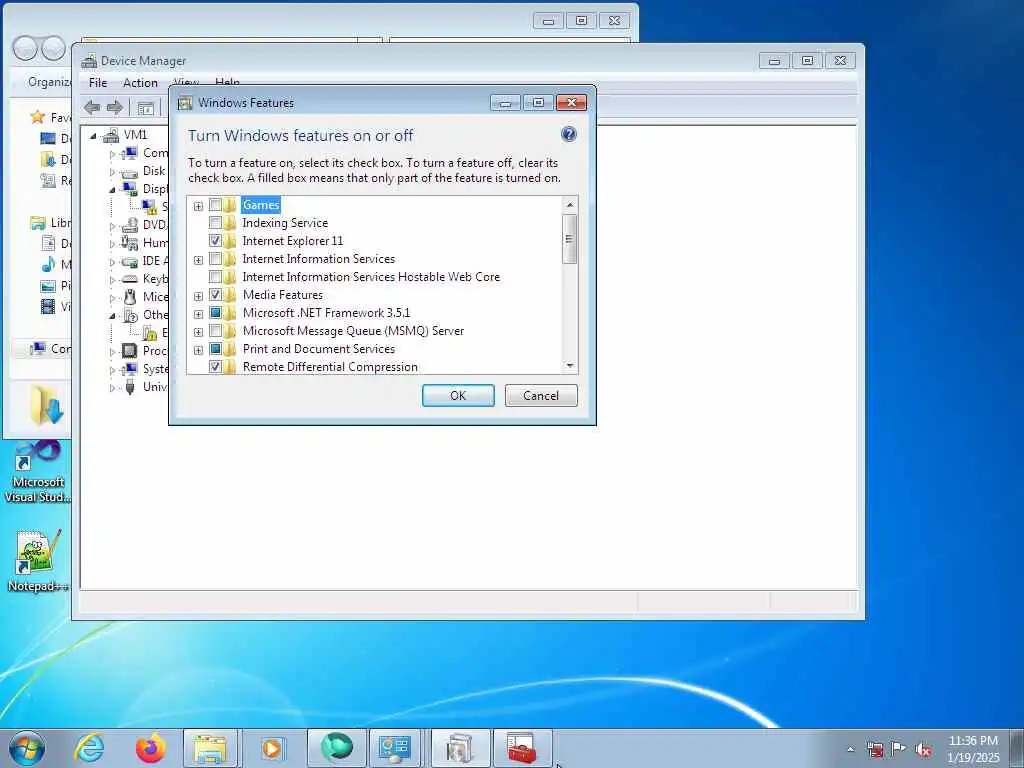
Task: Select the Indexing Service feature label
Action: (x=285, y=223)
